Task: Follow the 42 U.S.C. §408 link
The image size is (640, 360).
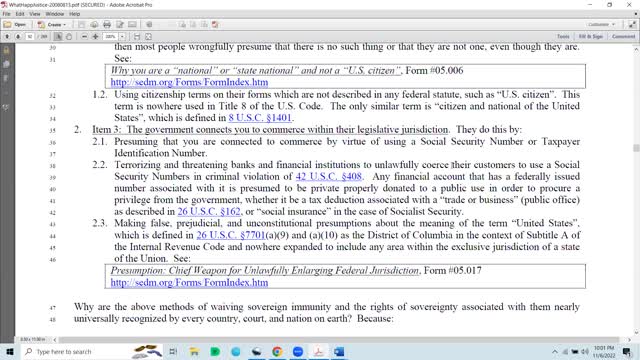Action: pos(329,176)
